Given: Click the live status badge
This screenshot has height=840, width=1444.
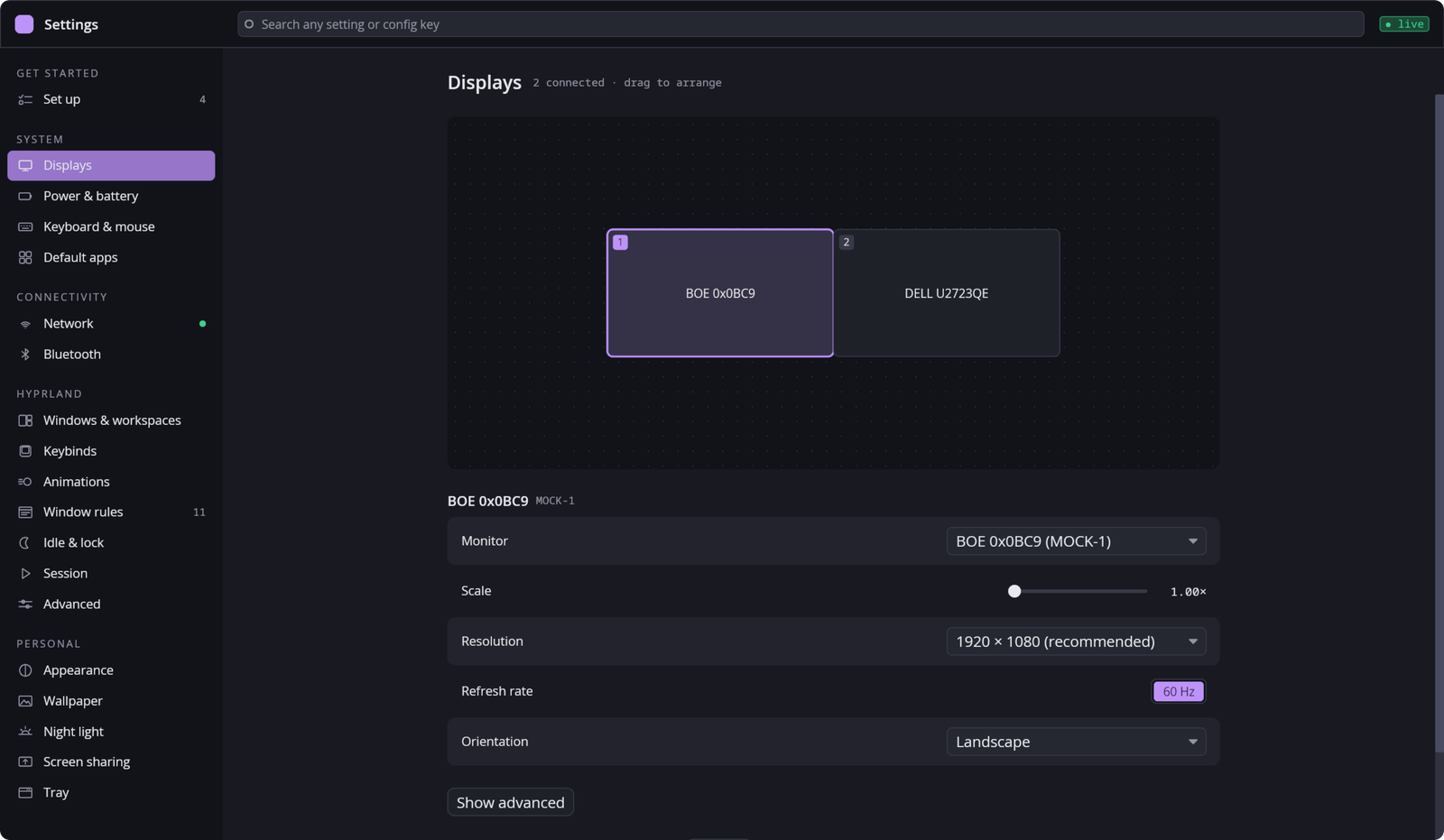Looking at the screenshot, I should pos(1404,24).
